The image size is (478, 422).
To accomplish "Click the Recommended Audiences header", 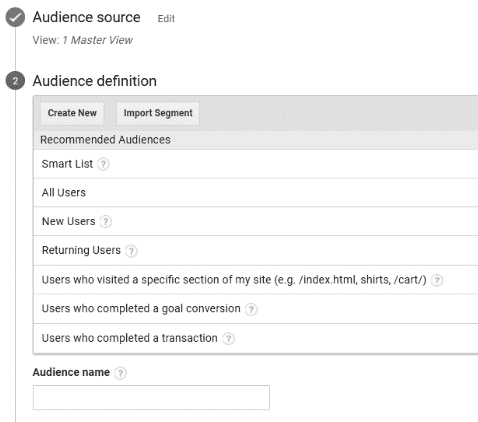I will pyautogui.click(x=256, y=140).
